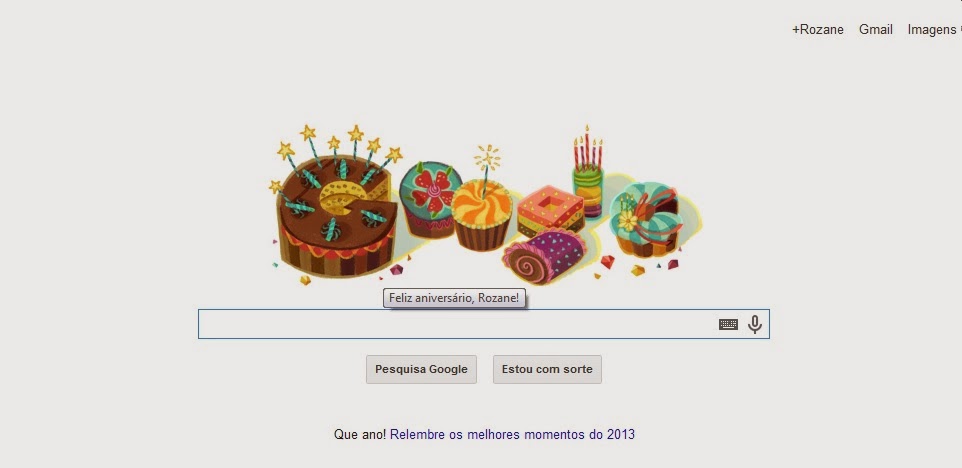Click the Pesquisa Google button
Image resolution: width=962 pixels, height=468 pixels.
click(421, 369)
